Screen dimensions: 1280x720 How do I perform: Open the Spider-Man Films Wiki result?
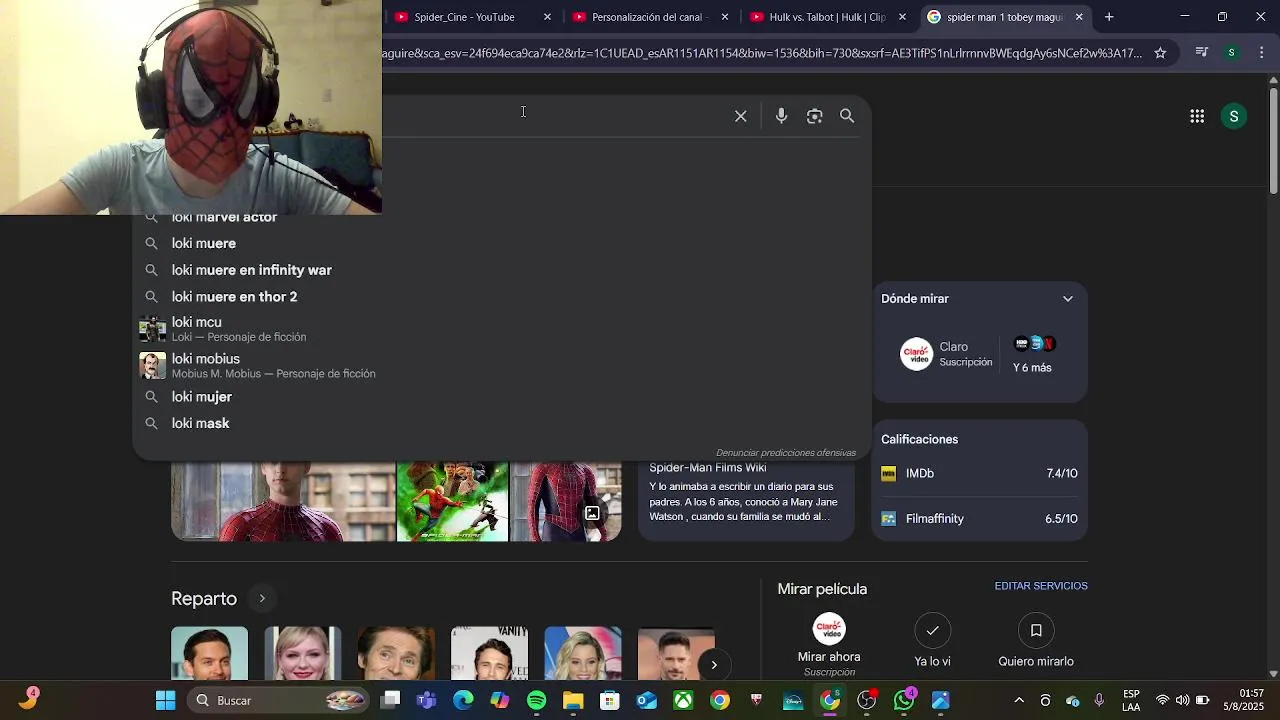[746, 500]
